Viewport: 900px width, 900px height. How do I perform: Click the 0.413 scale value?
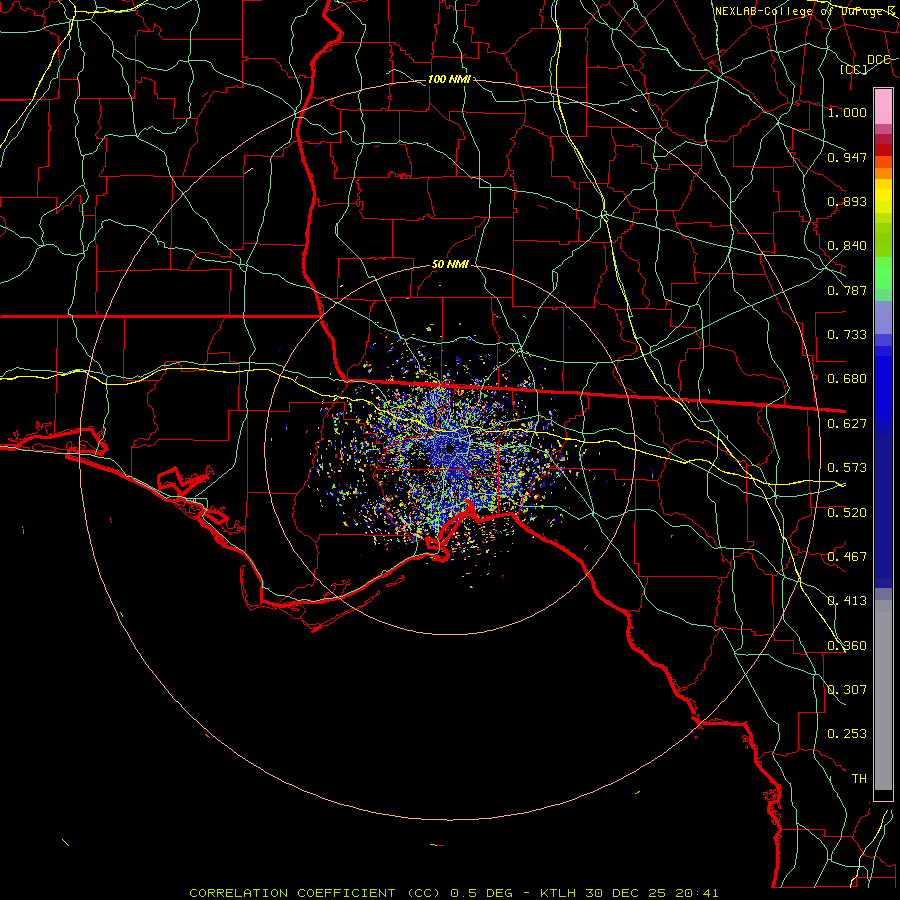[847, 601]
